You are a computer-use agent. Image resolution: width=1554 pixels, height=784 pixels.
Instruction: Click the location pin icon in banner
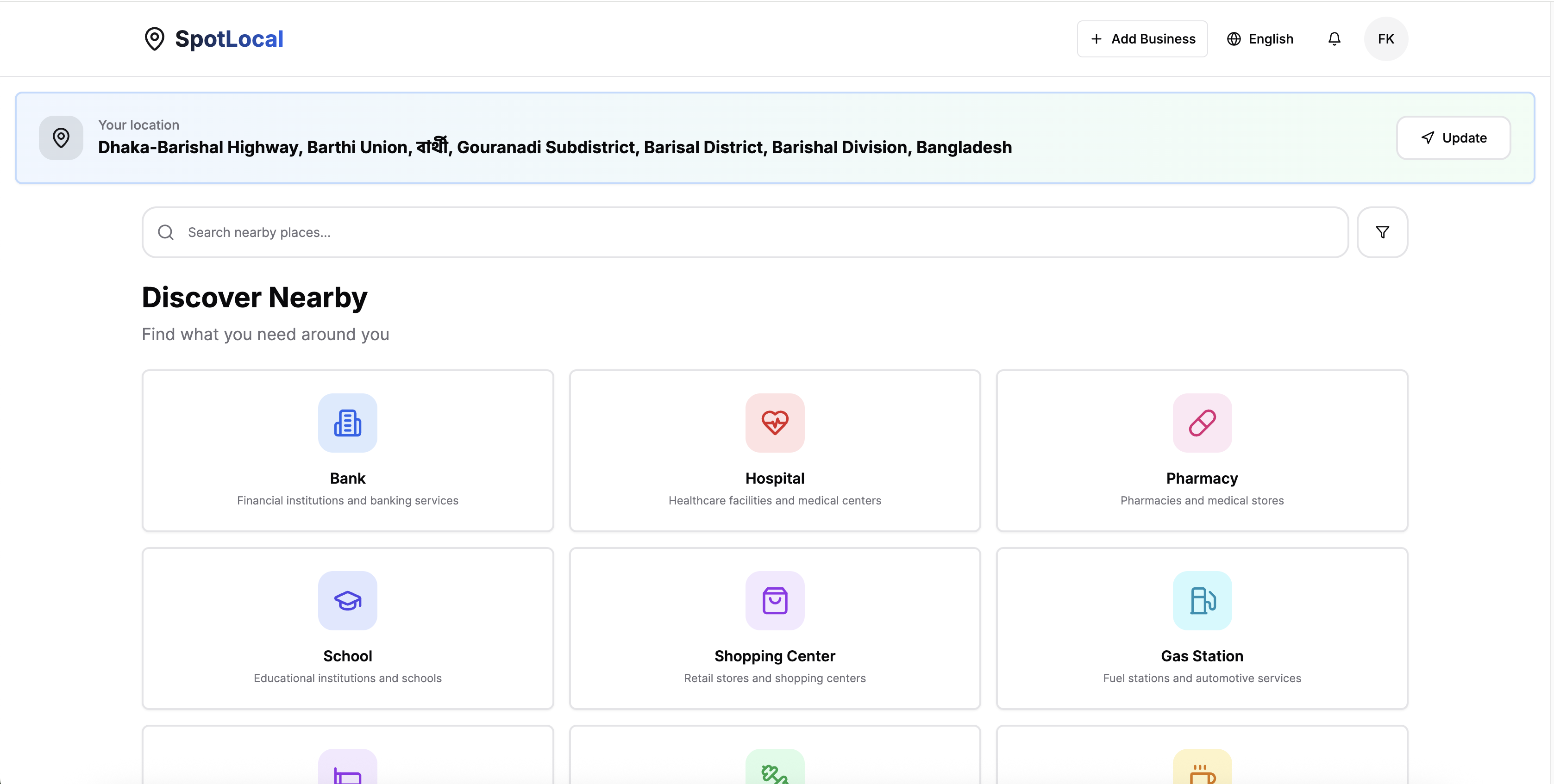tap(61, 137)
